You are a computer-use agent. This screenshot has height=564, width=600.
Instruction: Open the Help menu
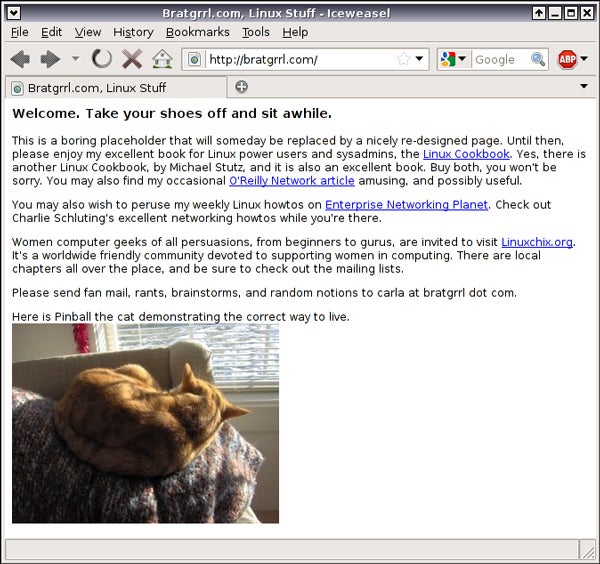pos(295,32)
